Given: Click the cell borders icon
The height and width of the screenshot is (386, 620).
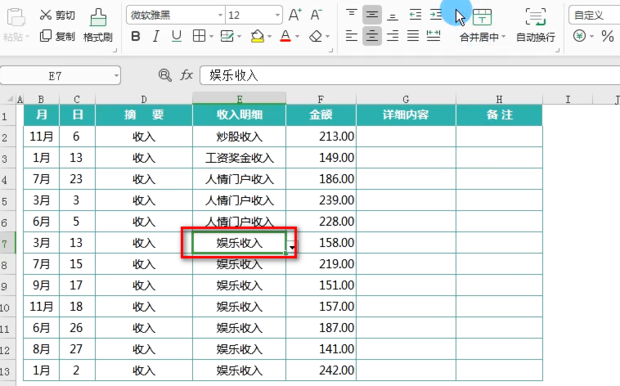Looking at the screenshot, I should 198,36.
